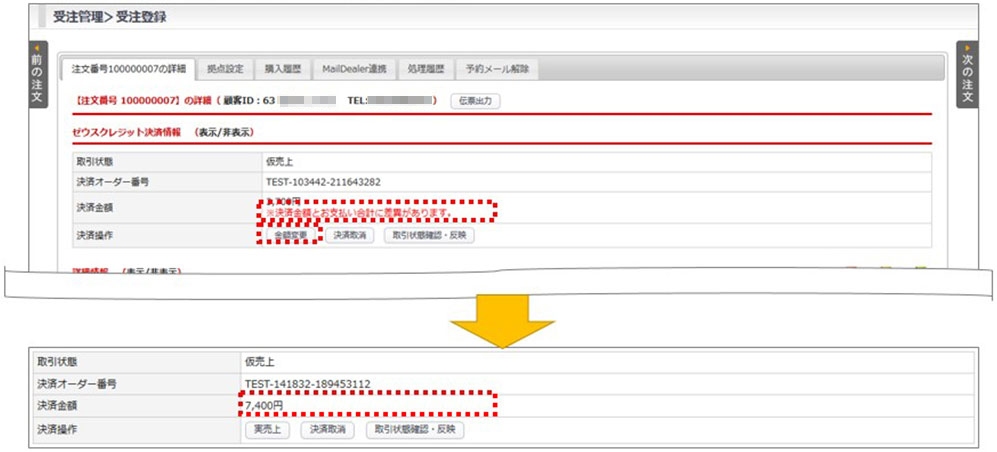Click the 受注管理> 受注登録 page heading
The image size is (997, 452).
(x=110, y=17)
